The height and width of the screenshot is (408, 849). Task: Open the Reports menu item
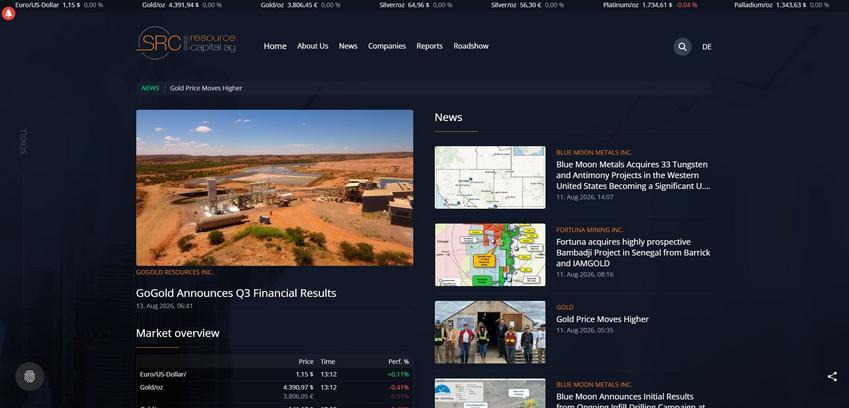[x=429, y=46]
